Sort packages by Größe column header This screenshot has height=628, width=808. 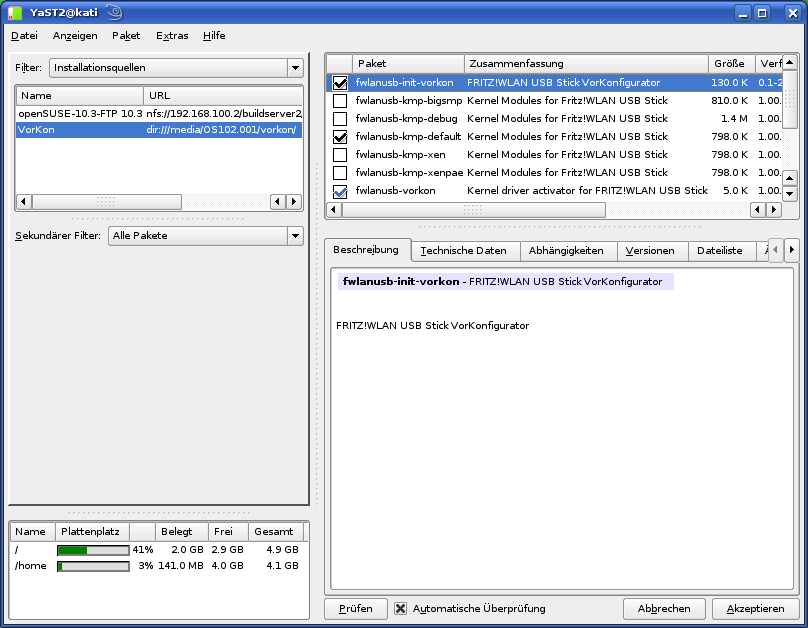[732, 63]
